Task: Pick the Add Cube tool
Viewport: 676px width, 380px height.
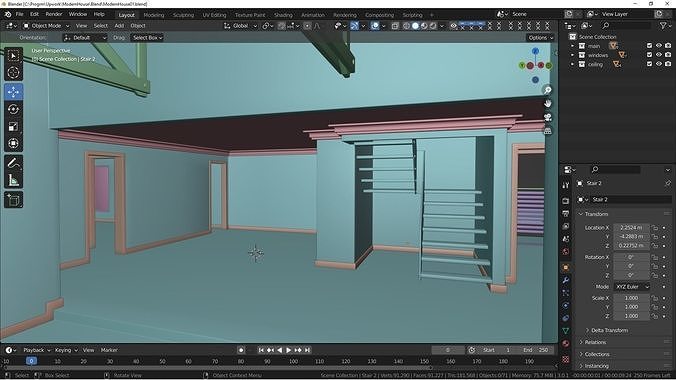Action: (13, 200)
